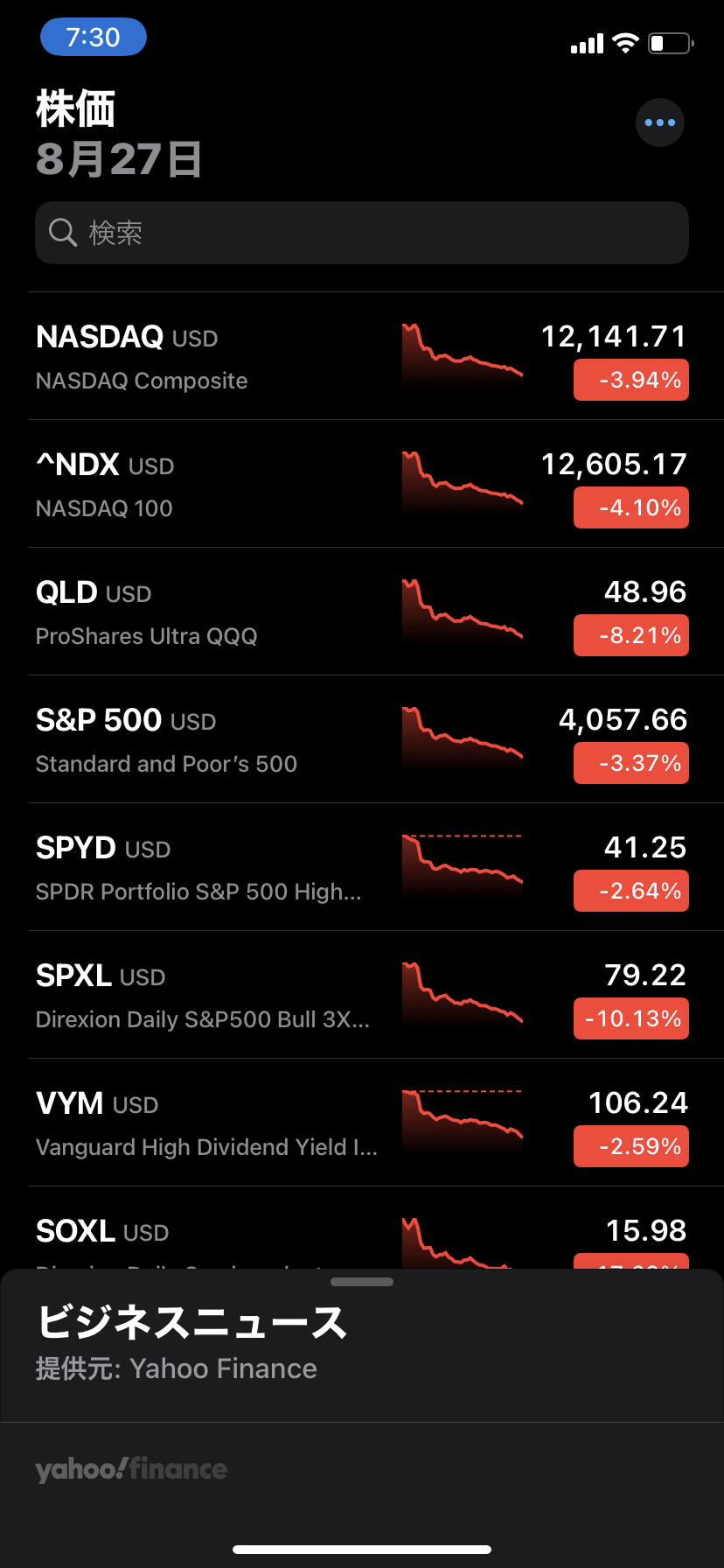This screenshot has width=724, height=1568.
Task: Tap the battery status icon
Action: tap(670, 43)
